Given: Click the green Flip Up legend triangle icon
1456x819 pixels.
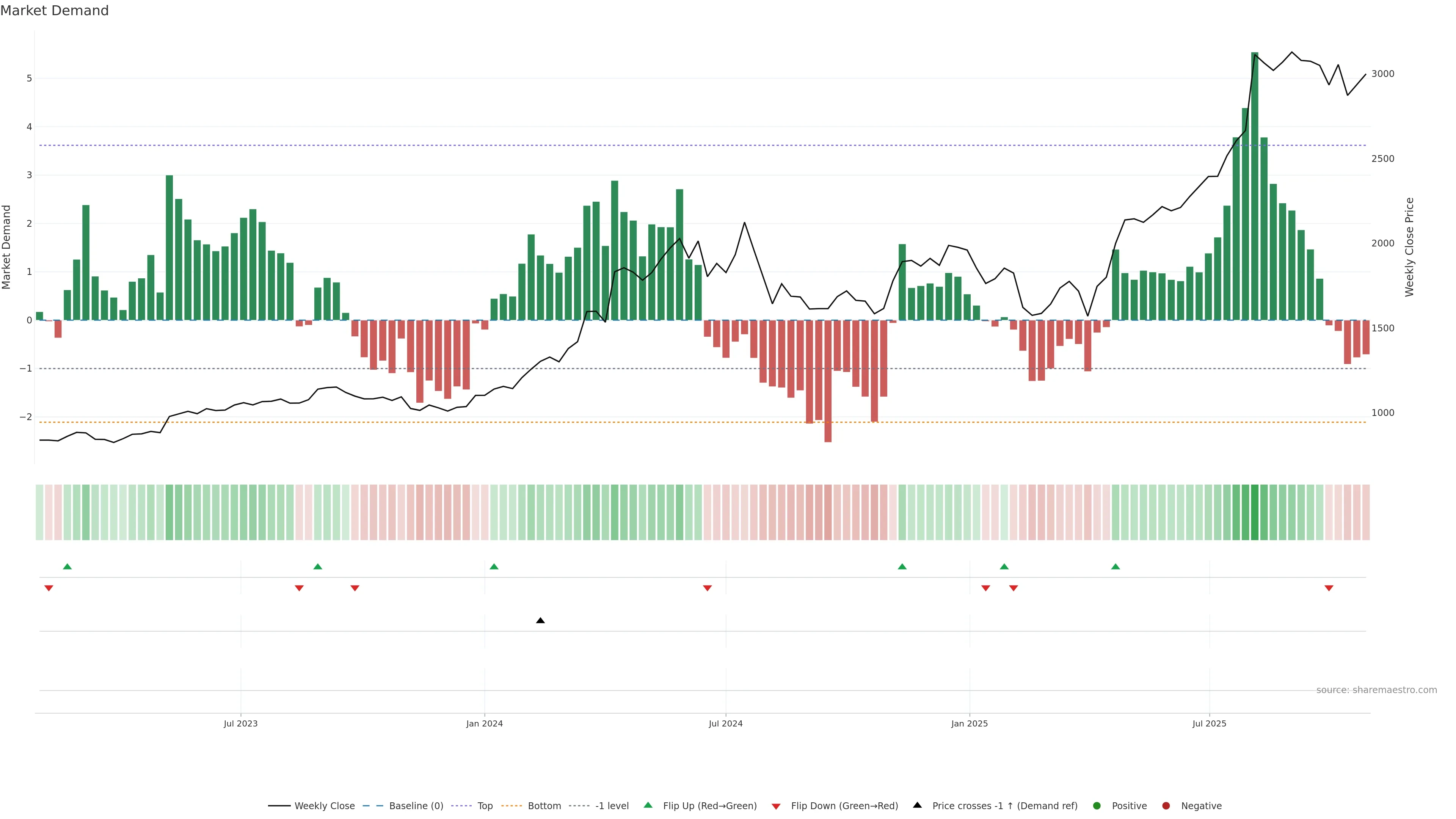Looking at the screenshot, I should (x=648, y=805).
